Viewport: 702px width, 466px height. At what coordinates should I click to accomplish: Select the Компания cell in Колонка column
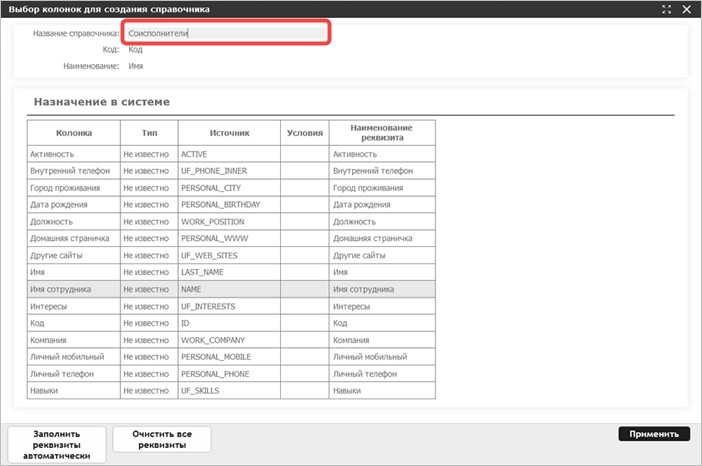[74, 340]
